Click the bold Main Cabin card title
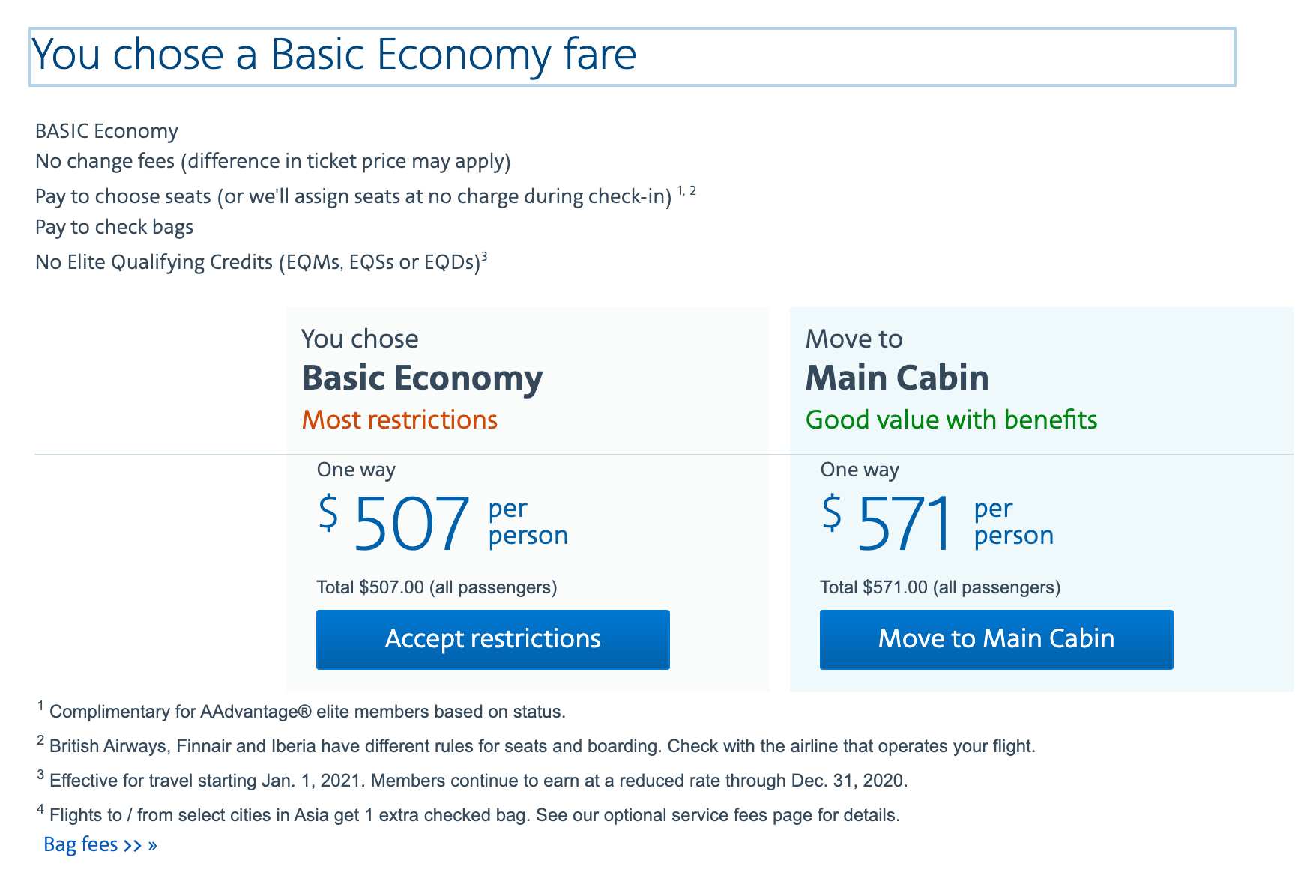Viewport: 1316px width, 896px height. coord(897,378)
